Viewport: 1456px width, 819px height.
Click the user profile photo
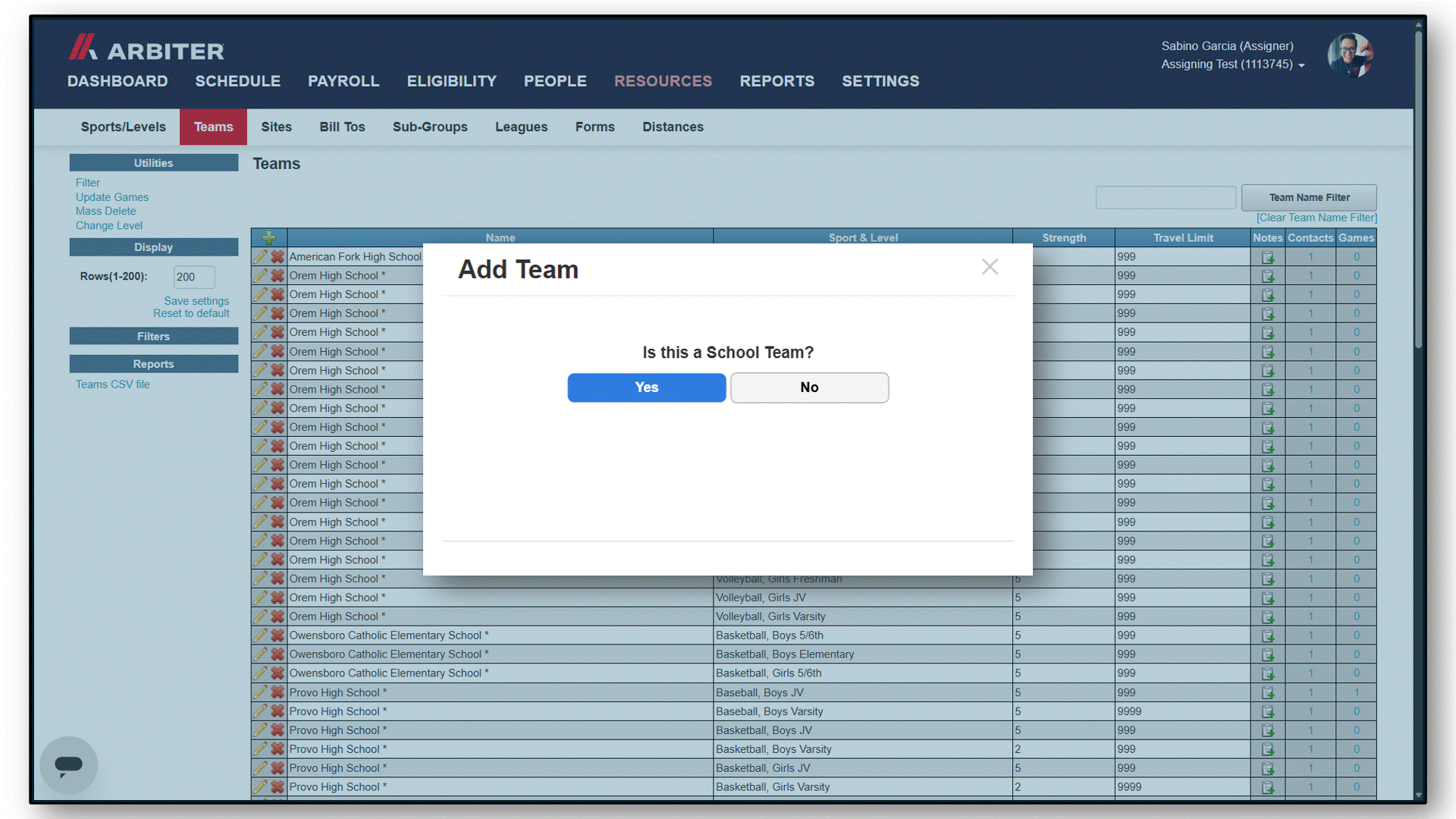(1350, 55)
